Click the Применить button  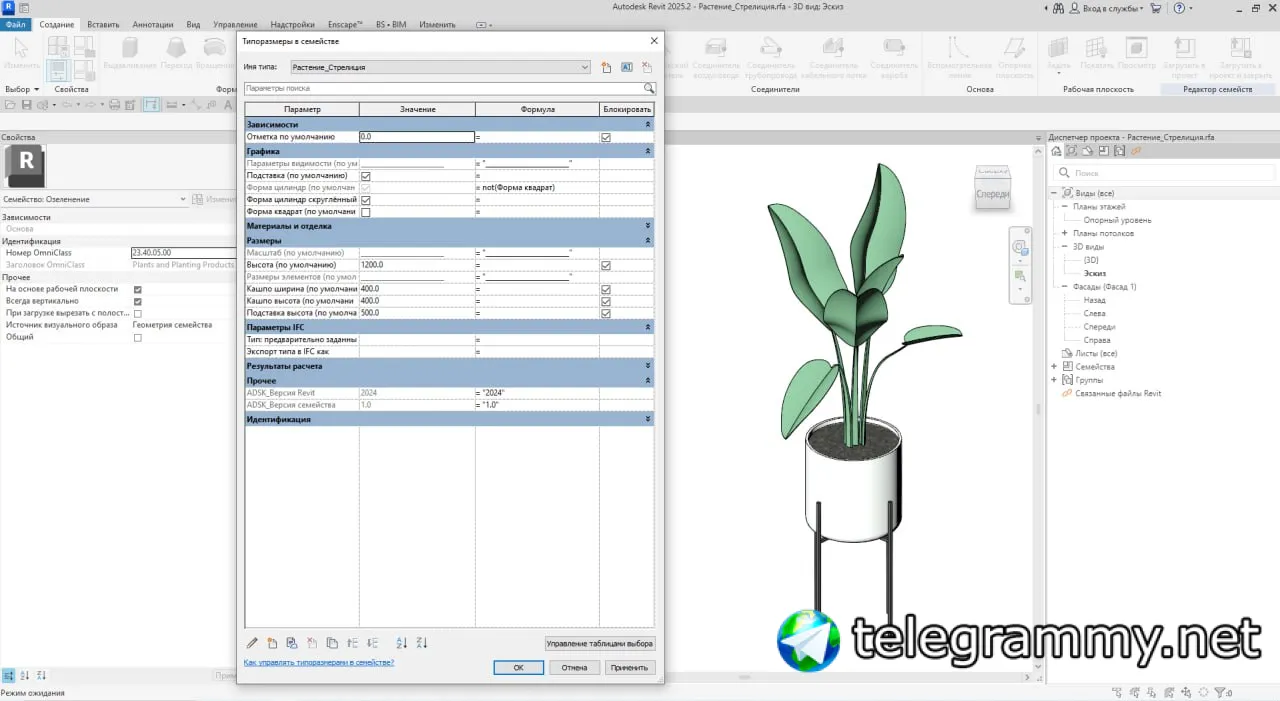pos(630,667)
